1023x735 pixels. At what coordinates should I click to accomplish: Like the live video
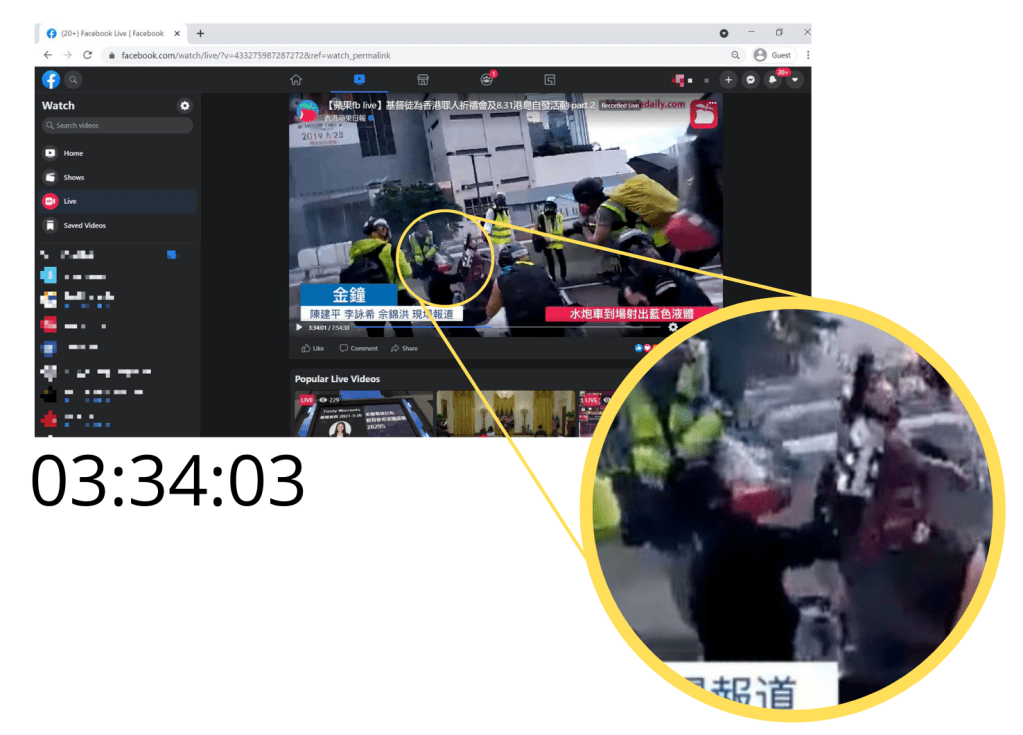click(315, 348)
